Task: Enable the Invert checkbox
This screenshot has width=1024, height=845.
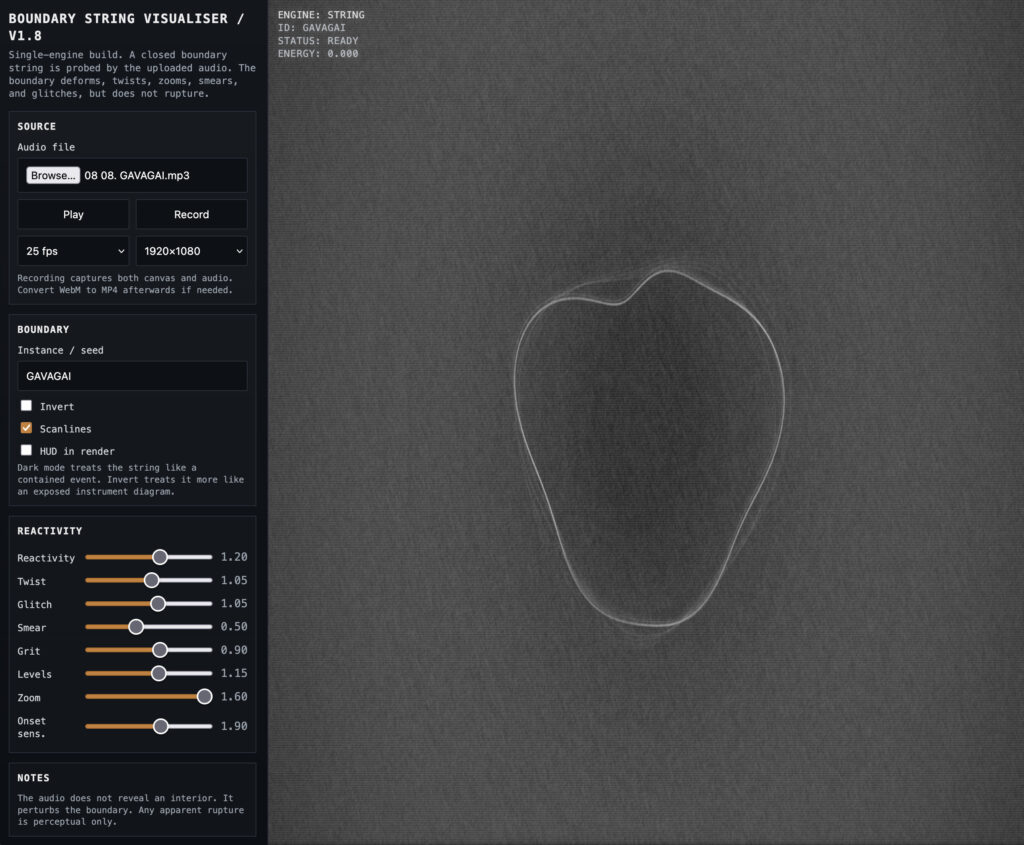Action: [26, 406]
